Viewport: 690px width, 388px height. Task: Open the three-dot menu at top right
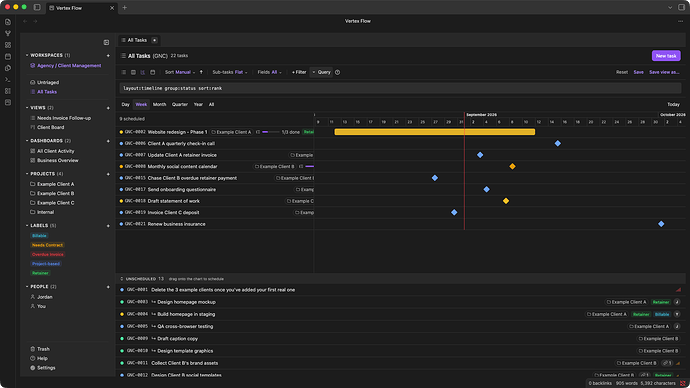point(680,21)
